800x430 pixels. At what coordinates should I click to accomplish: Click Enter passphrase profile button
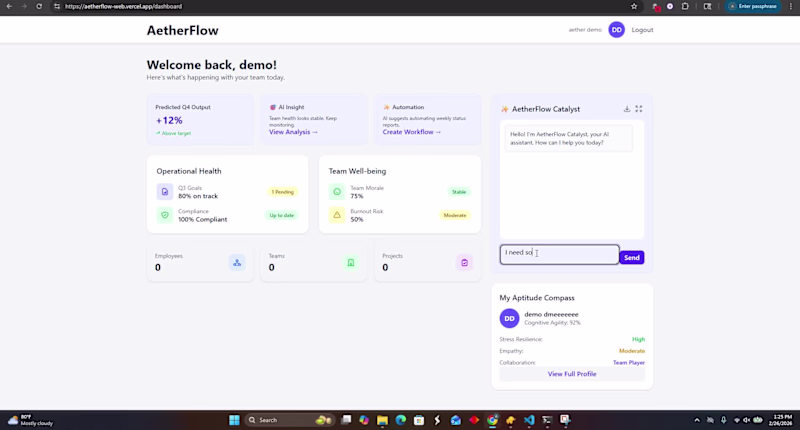click(x=753, y=6)
